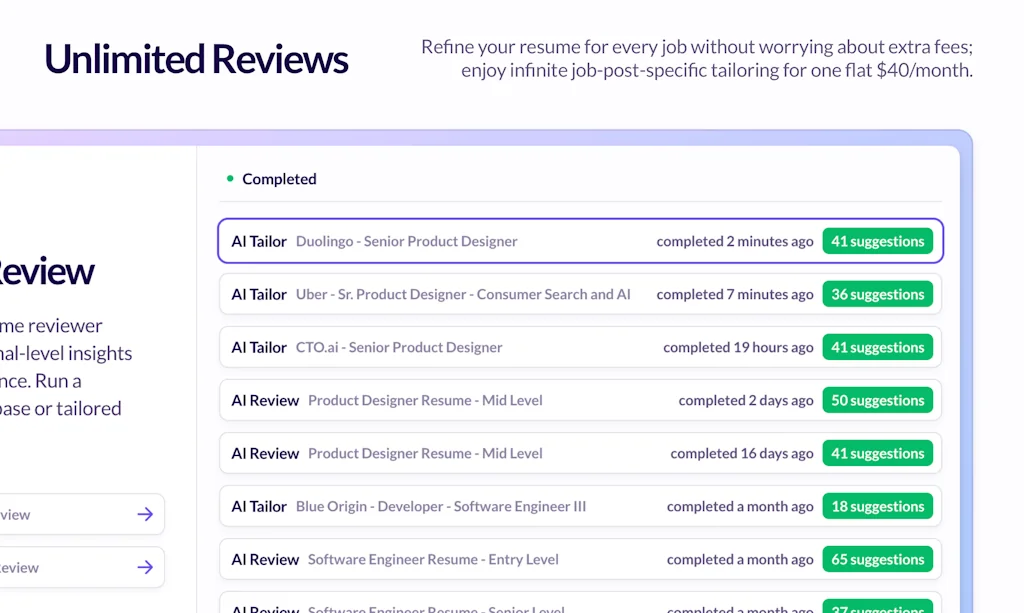Open the Uber Sr. Product Designer tailor row

(463, 294)
